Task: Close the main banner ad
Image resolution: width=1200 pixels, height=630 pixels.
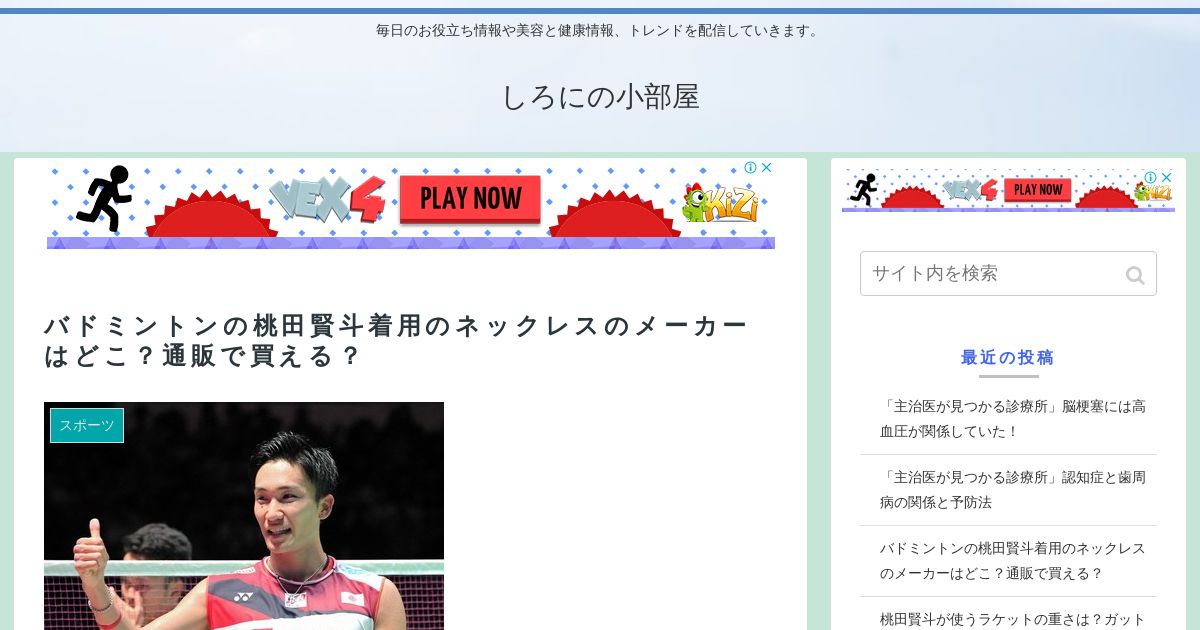Action: pos(766,167)
